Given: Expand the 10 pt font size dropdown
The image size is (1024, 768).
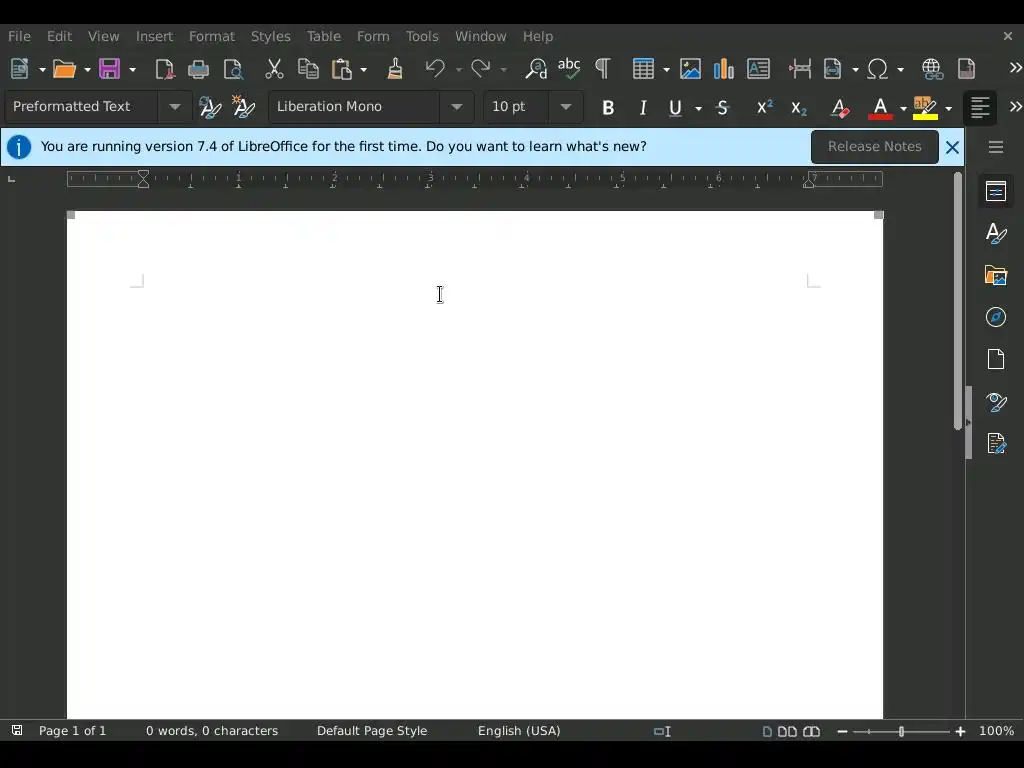Looking at the screenshot, I should pos(566,106).
